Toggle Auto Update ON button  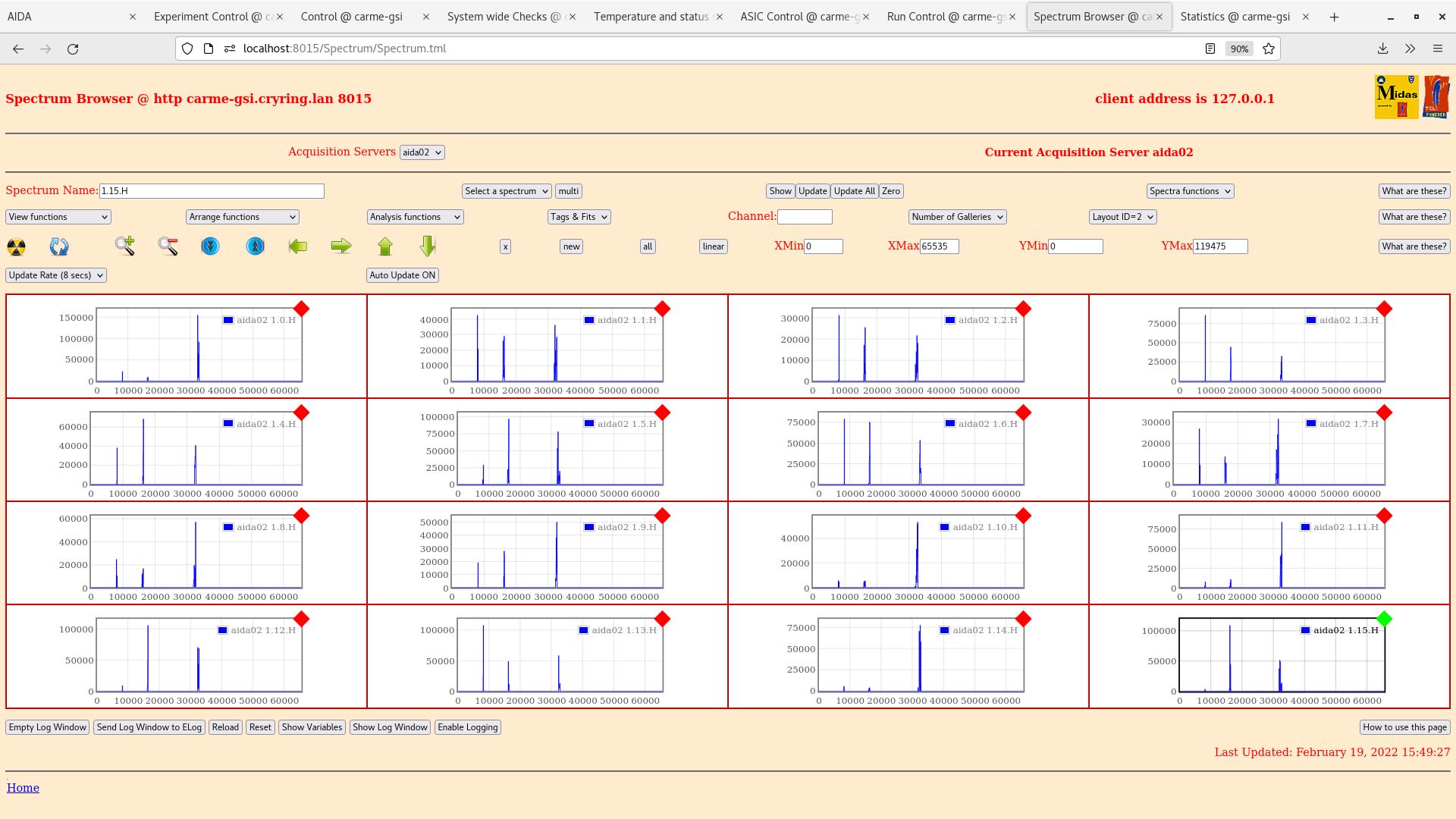pyautogui.click(x=403, y=275)
